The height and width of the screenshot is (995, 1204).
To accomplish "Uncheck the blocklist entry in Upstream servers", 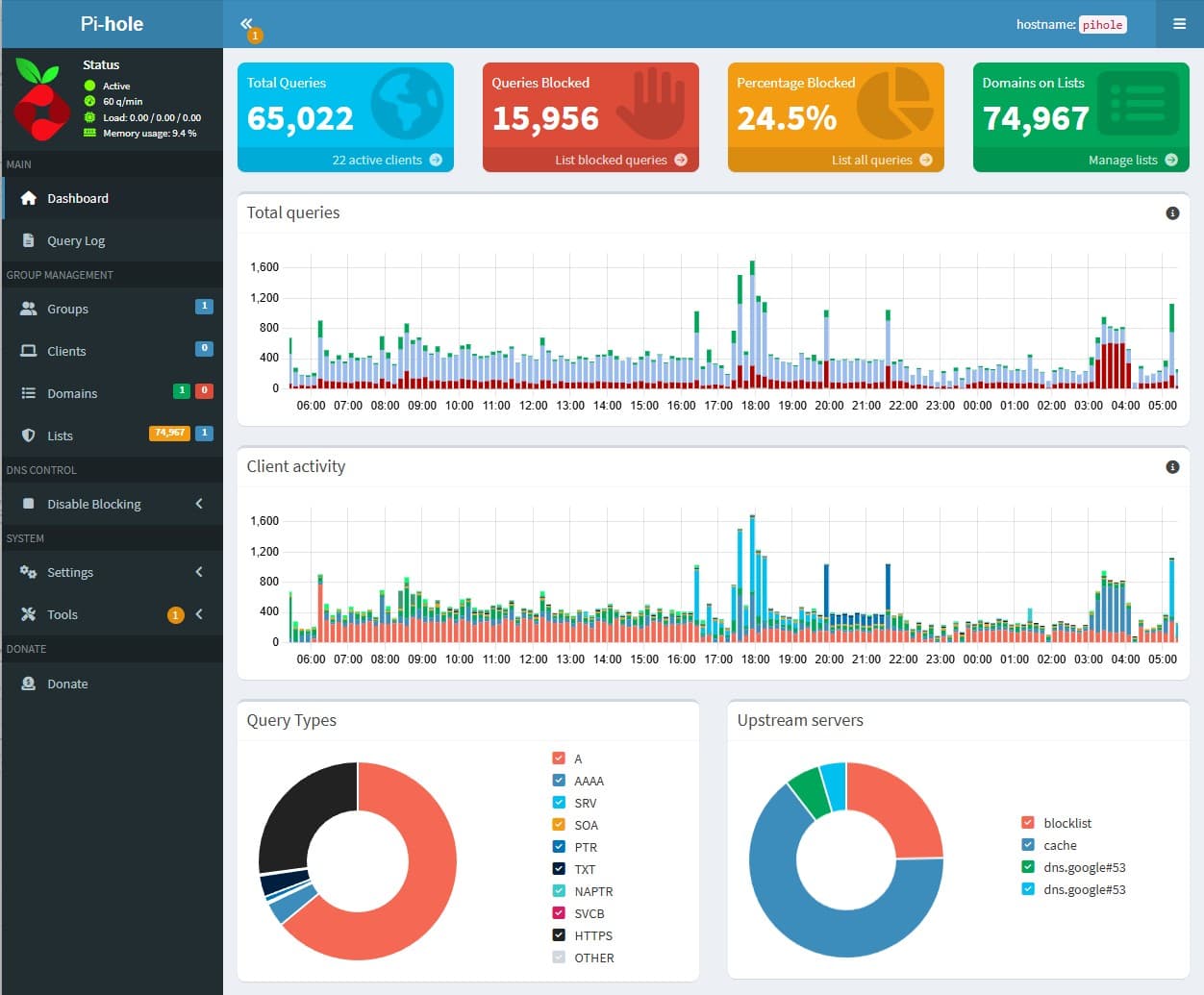I will (1027, 823).
